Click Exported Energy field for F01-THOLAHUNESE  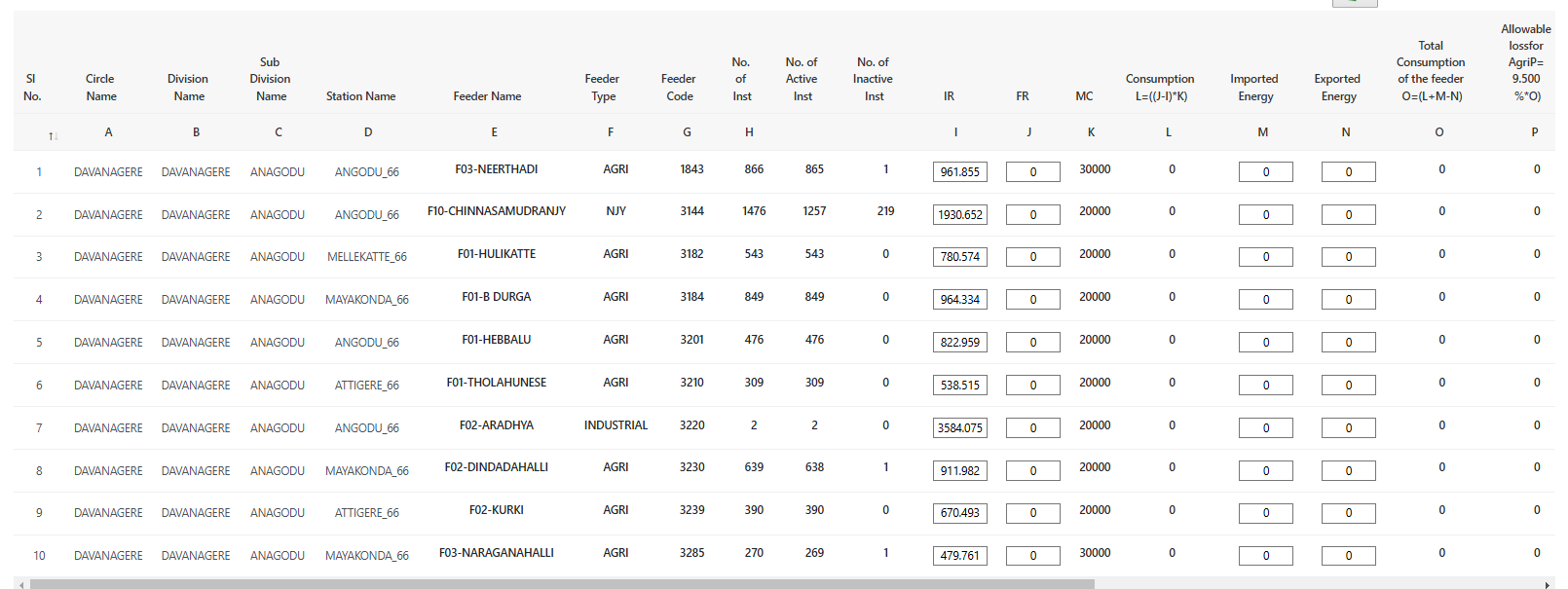1348,386
